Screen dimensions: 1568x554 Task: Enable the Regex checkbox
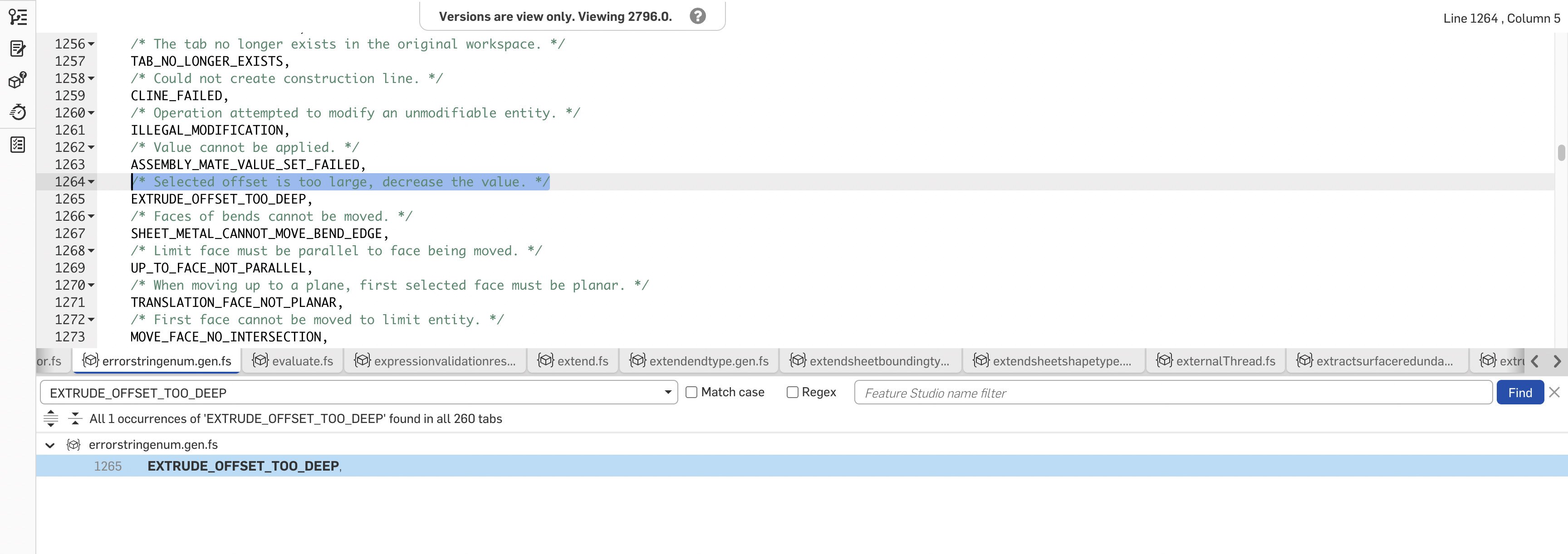point(792,392)
